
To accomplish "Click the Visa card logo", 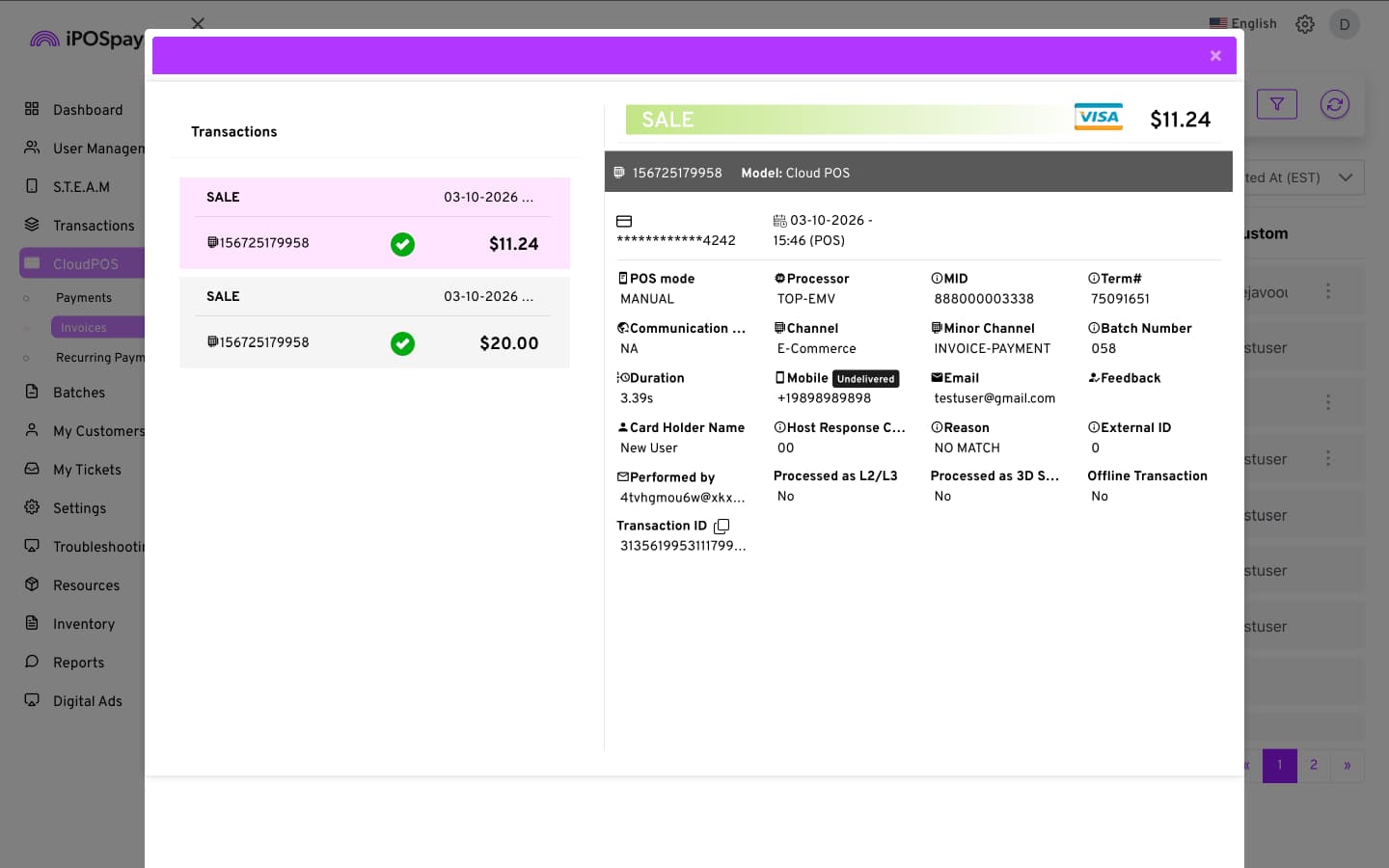I will click(x=1098, y=118).
